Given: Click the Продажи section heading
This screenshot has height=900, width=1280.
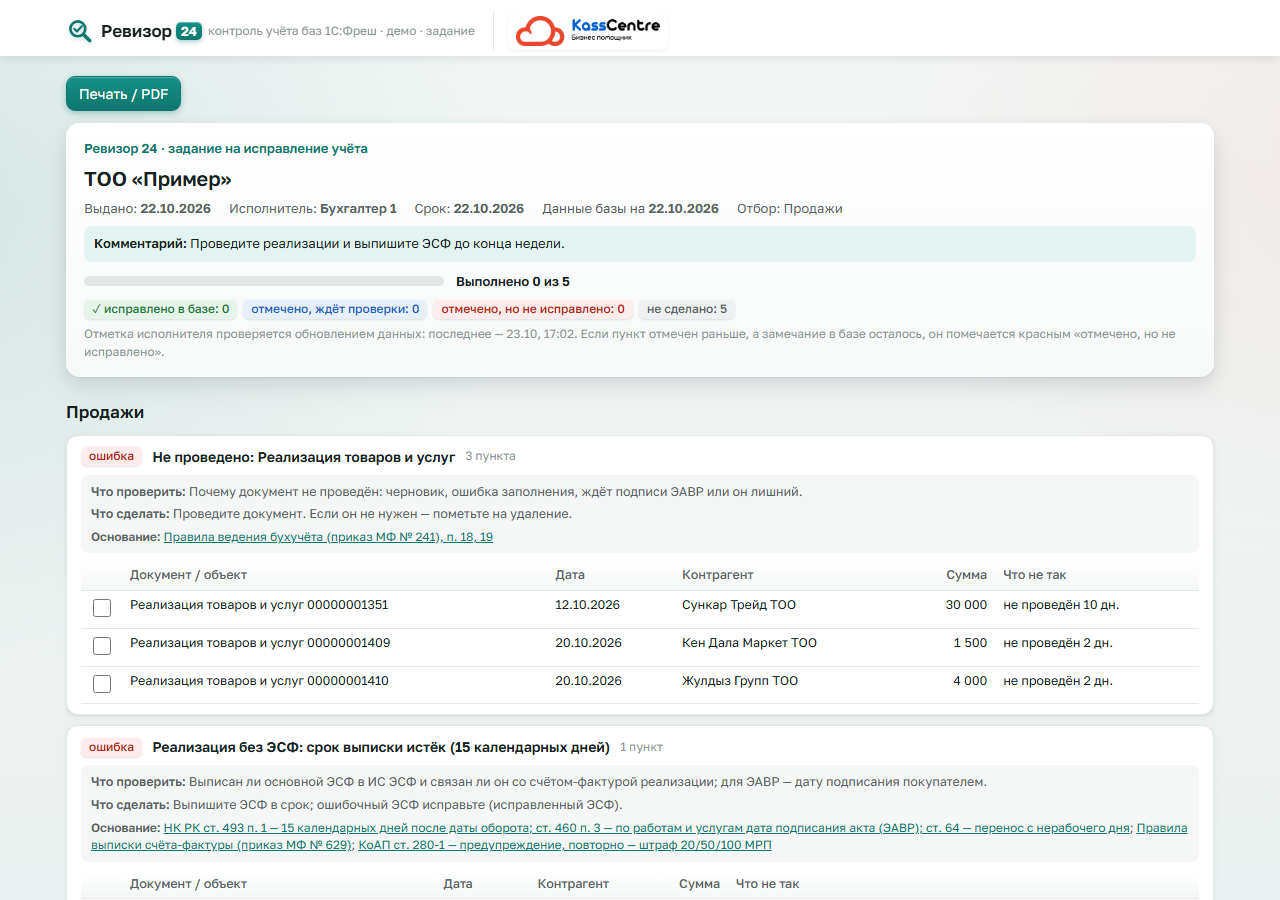Looking at the screenshot, I should tap(105, 412).
